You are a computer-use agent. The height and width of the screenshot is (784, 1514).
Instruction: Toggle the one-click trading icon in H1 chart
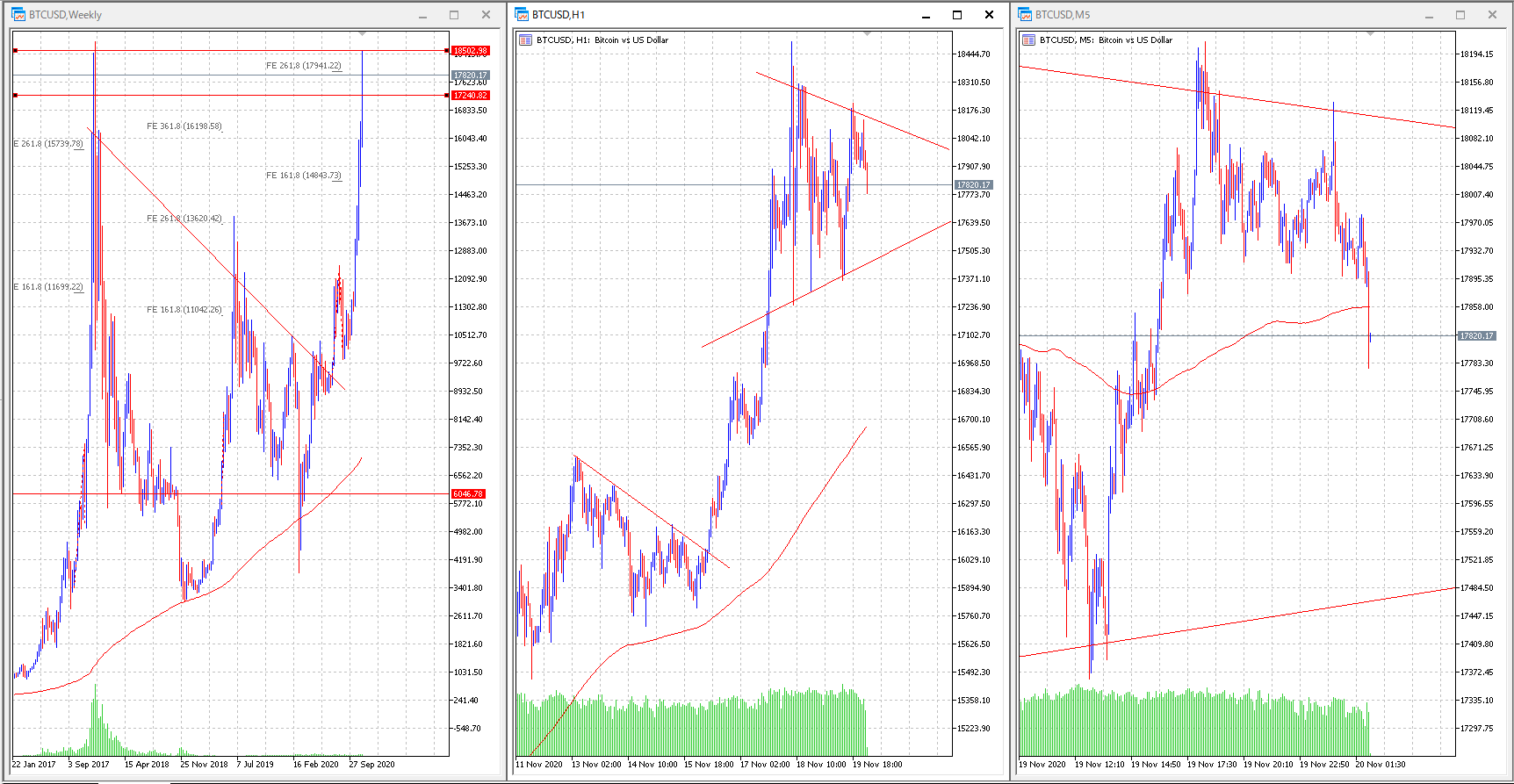[525, 40]
